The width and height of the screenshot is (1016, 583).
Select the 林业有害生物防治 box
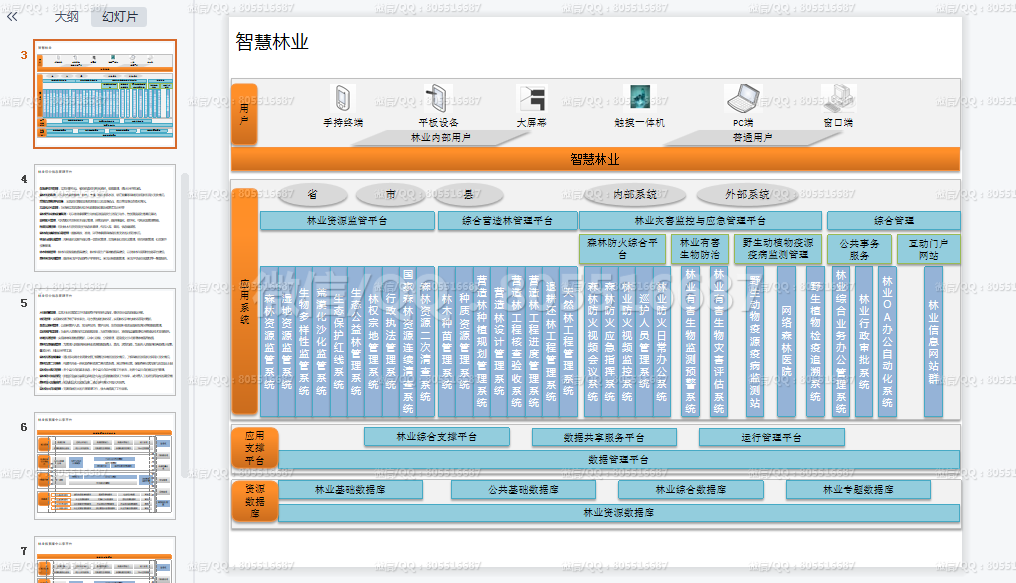click(700, 249)
